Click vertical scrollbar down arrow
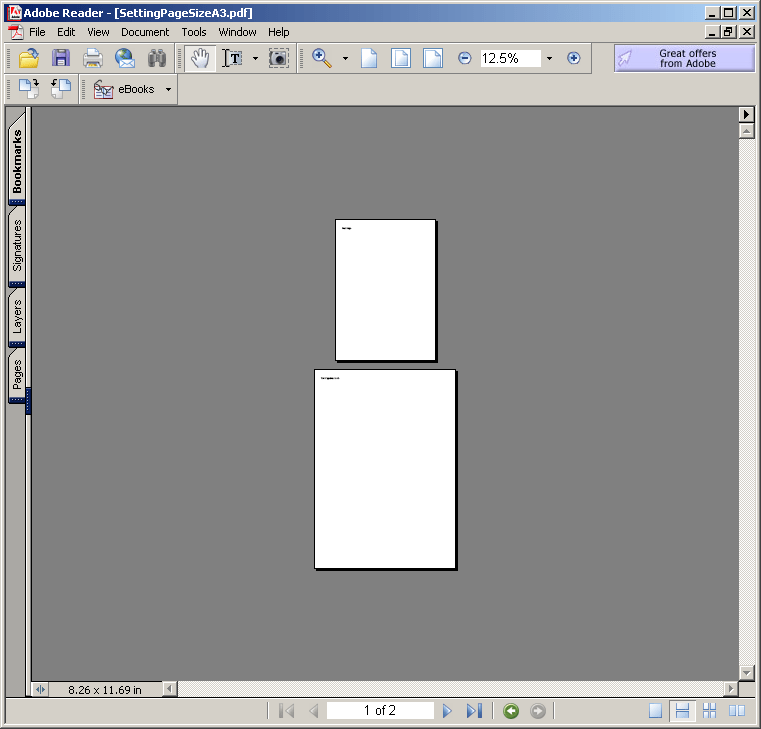Viewport: 761px width, 729px height. (x=746, y=673)
